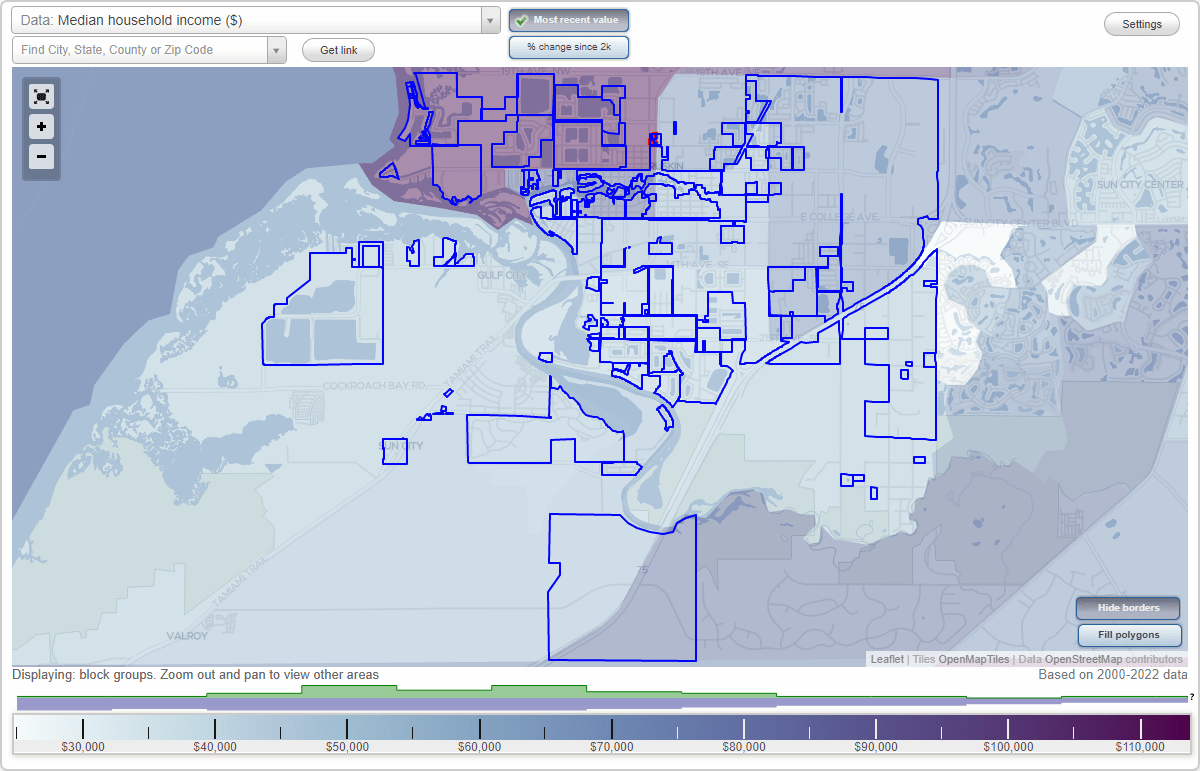Viewport: 1200px width, 771px height.
Task: Click the Find City, State, County field
Action: point(140,50)
